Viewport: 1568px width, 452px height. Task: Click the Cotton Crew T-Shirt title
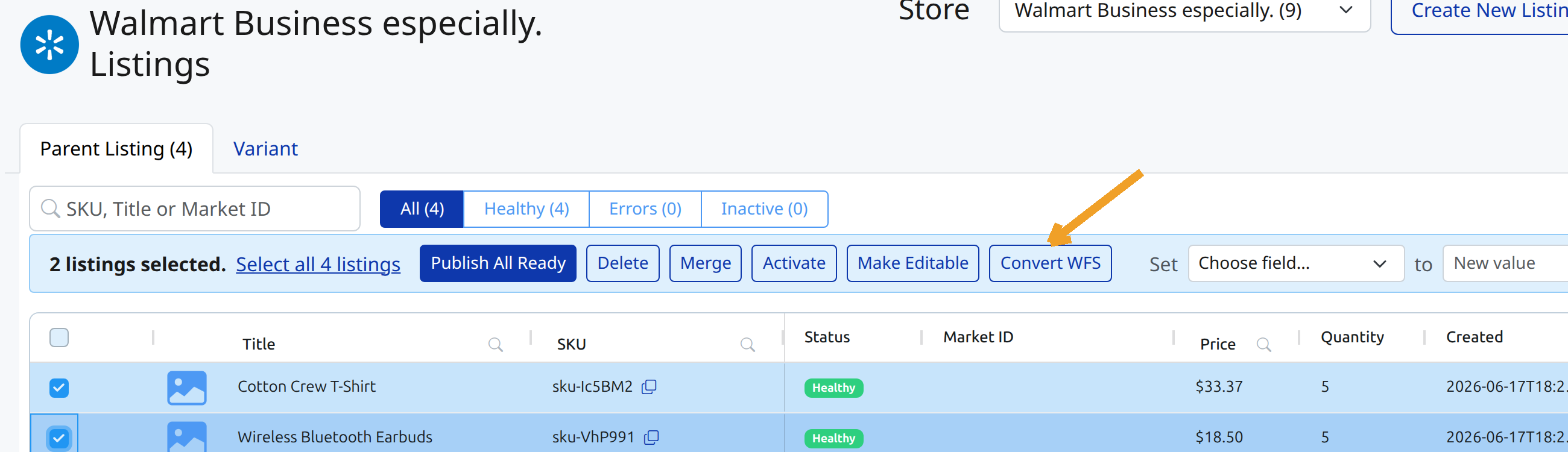[x=306, y=386]
